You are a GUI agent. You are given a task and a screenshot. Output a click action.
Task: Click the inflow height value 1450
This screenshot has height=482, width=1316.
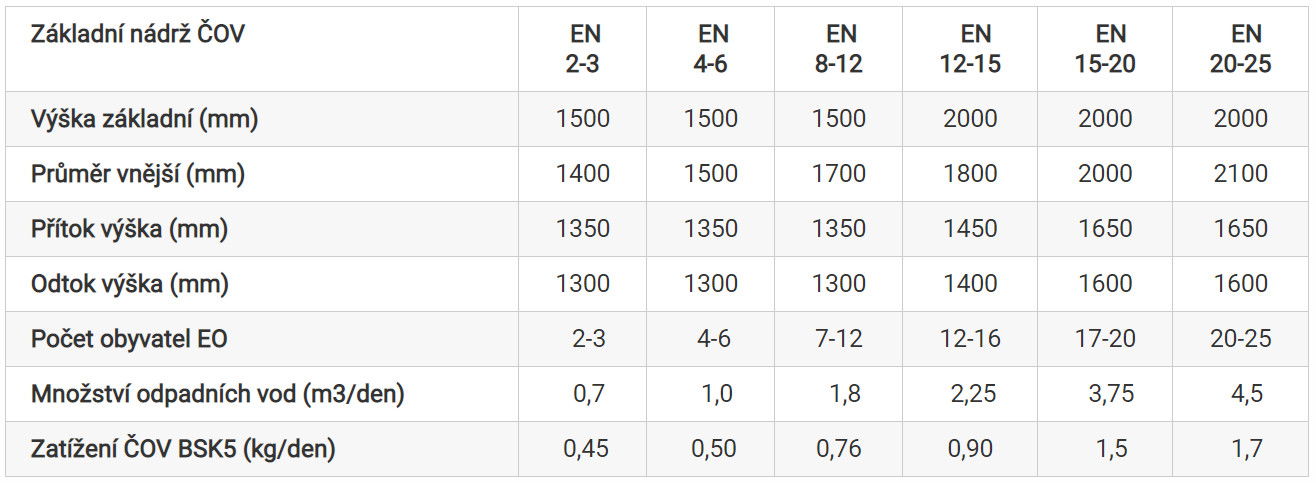tap(970, 229)
